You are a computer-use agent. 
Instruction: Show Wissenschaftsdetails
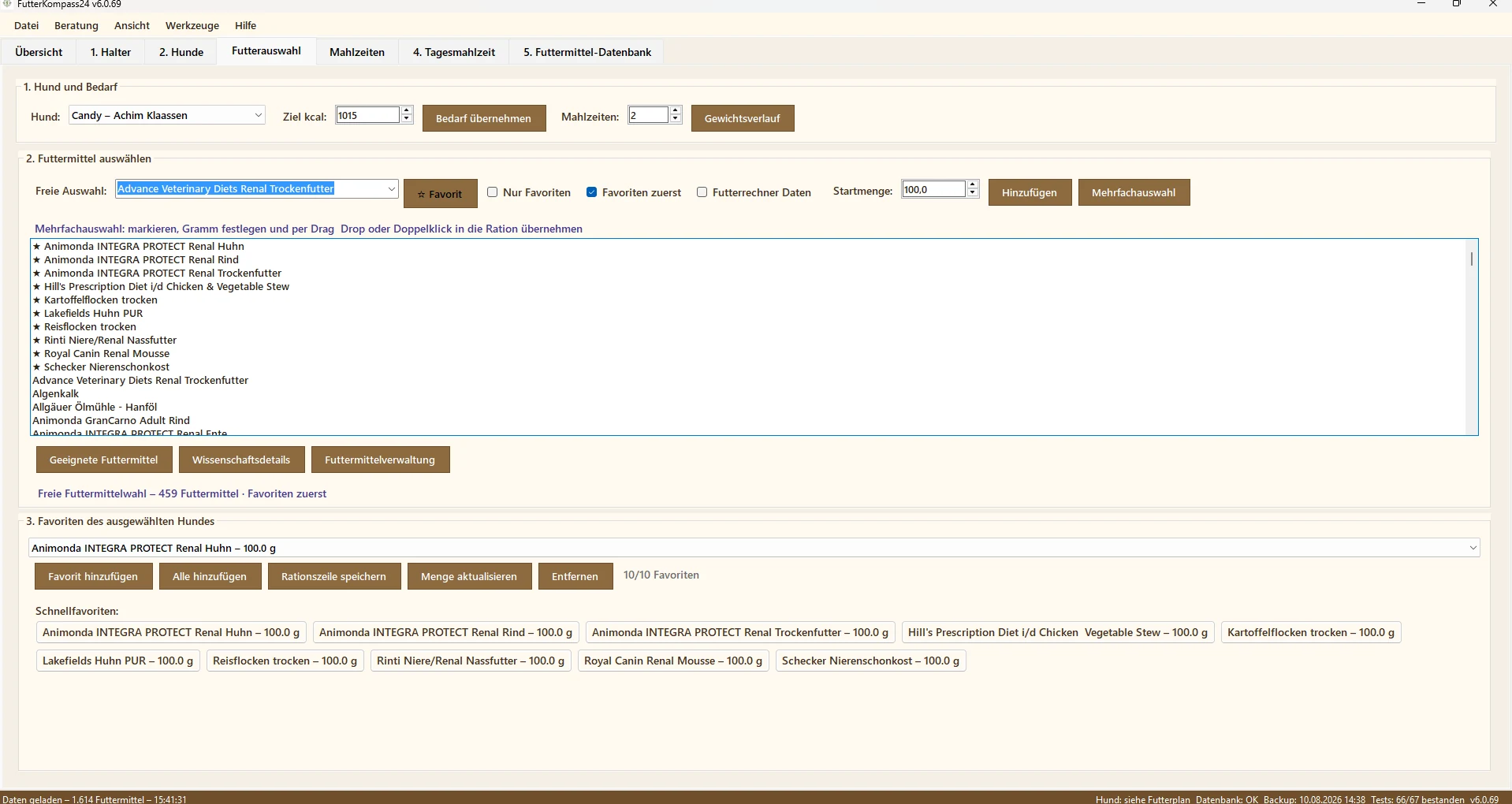click(241, 460)
